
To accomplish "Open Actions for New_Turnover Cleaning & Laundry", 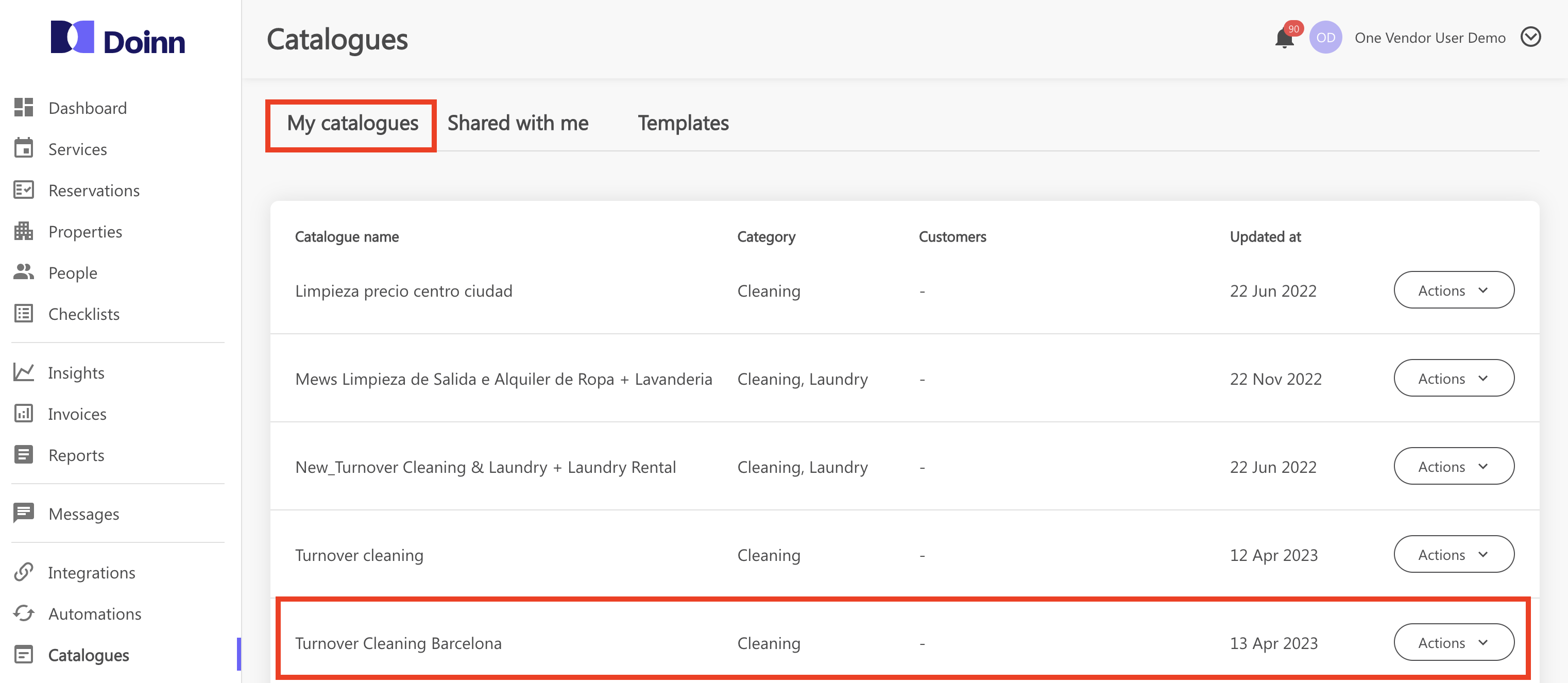I will pyautogui.click(x=1454, y=466).
